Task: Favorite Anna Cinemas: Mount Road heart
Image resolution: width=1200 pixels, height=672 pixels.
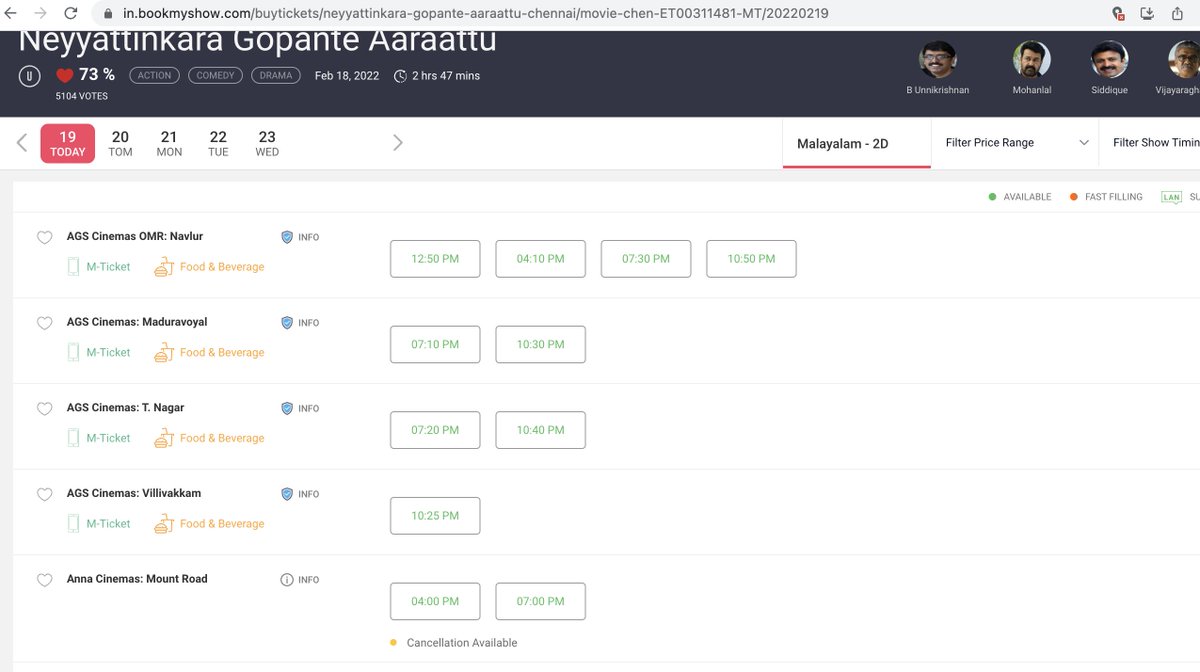Action: click(x=44, y=580)
